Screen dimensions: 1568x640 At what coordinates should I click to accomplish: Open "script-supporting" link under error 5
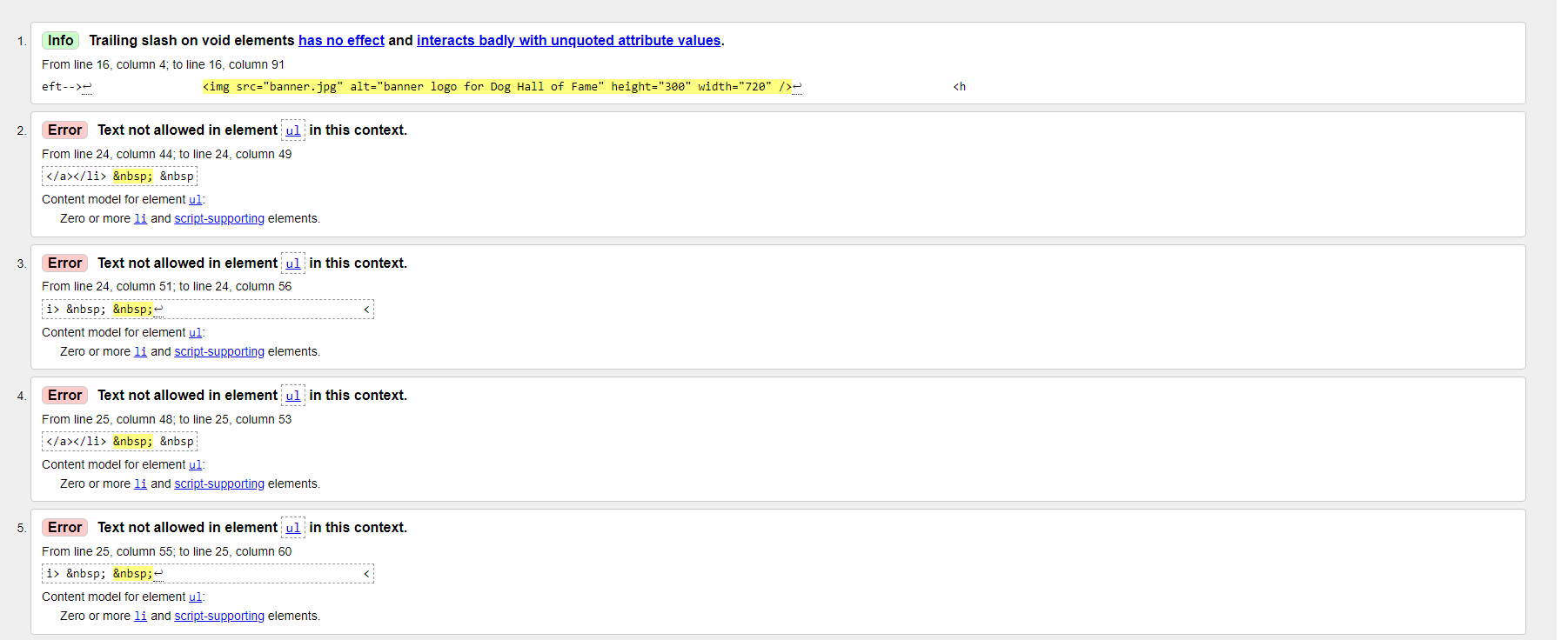(x=219, y=616)
